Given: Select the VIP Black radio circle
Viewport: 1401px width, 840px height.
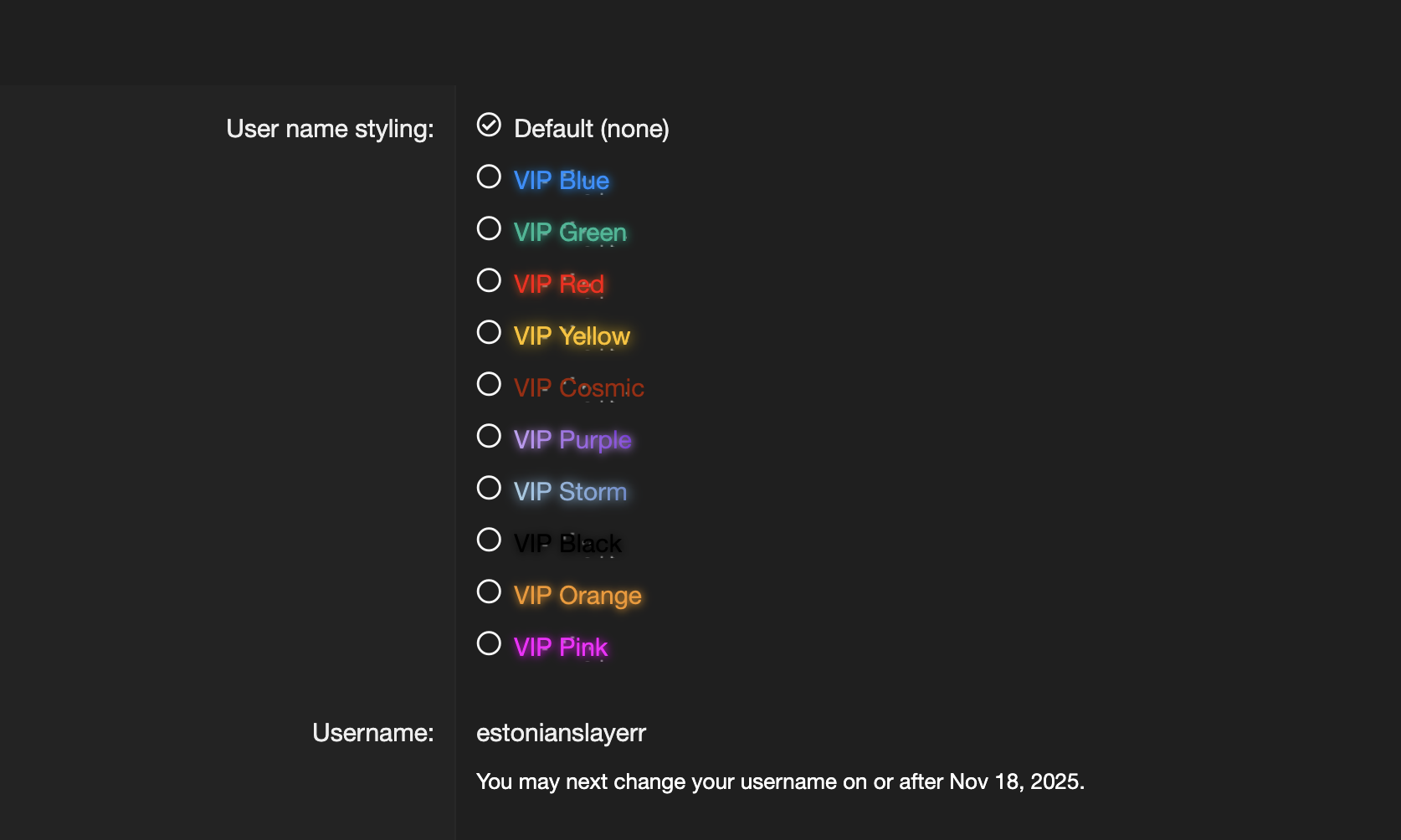Looking at the screenshot, I should 489,540.
